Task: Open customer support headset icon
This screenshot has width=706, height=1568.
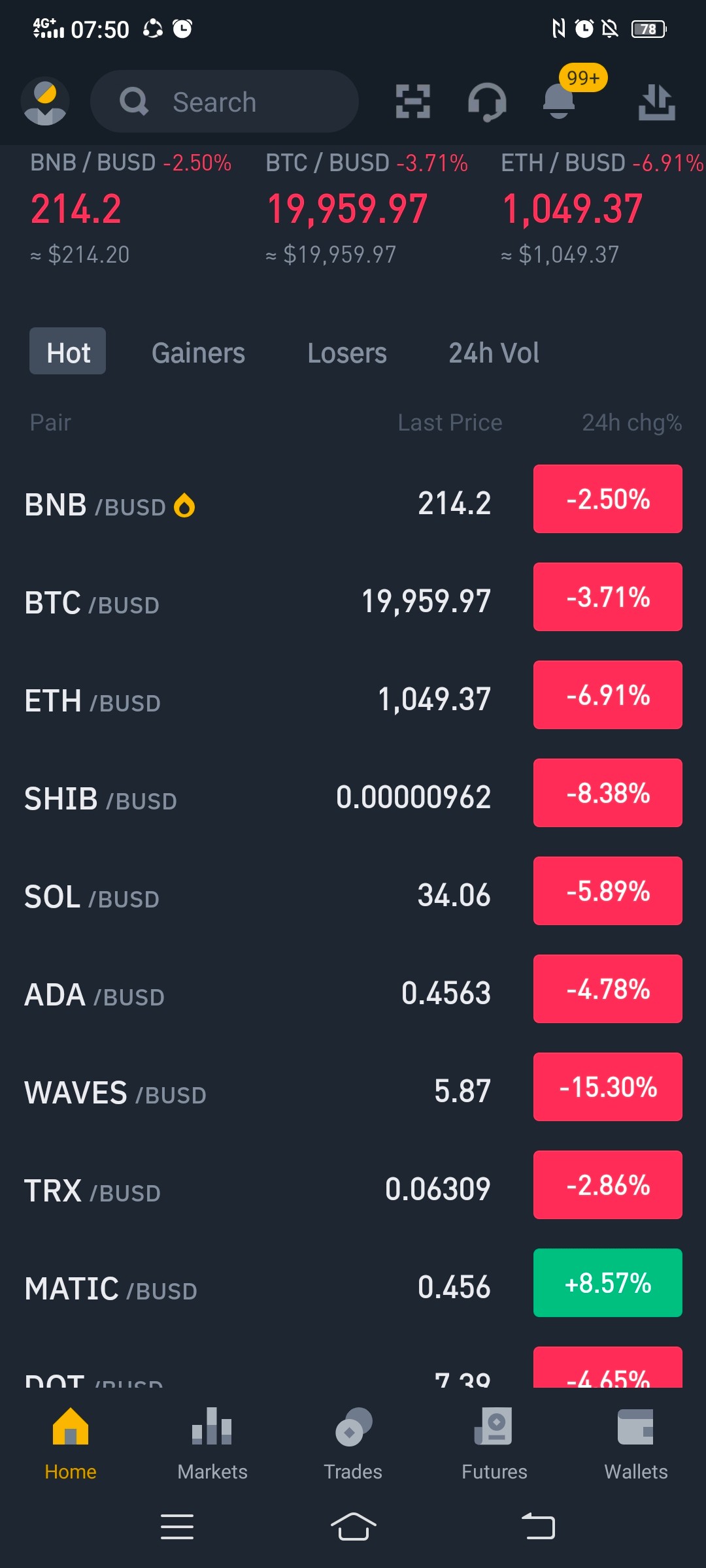Action: pos(487,103)
